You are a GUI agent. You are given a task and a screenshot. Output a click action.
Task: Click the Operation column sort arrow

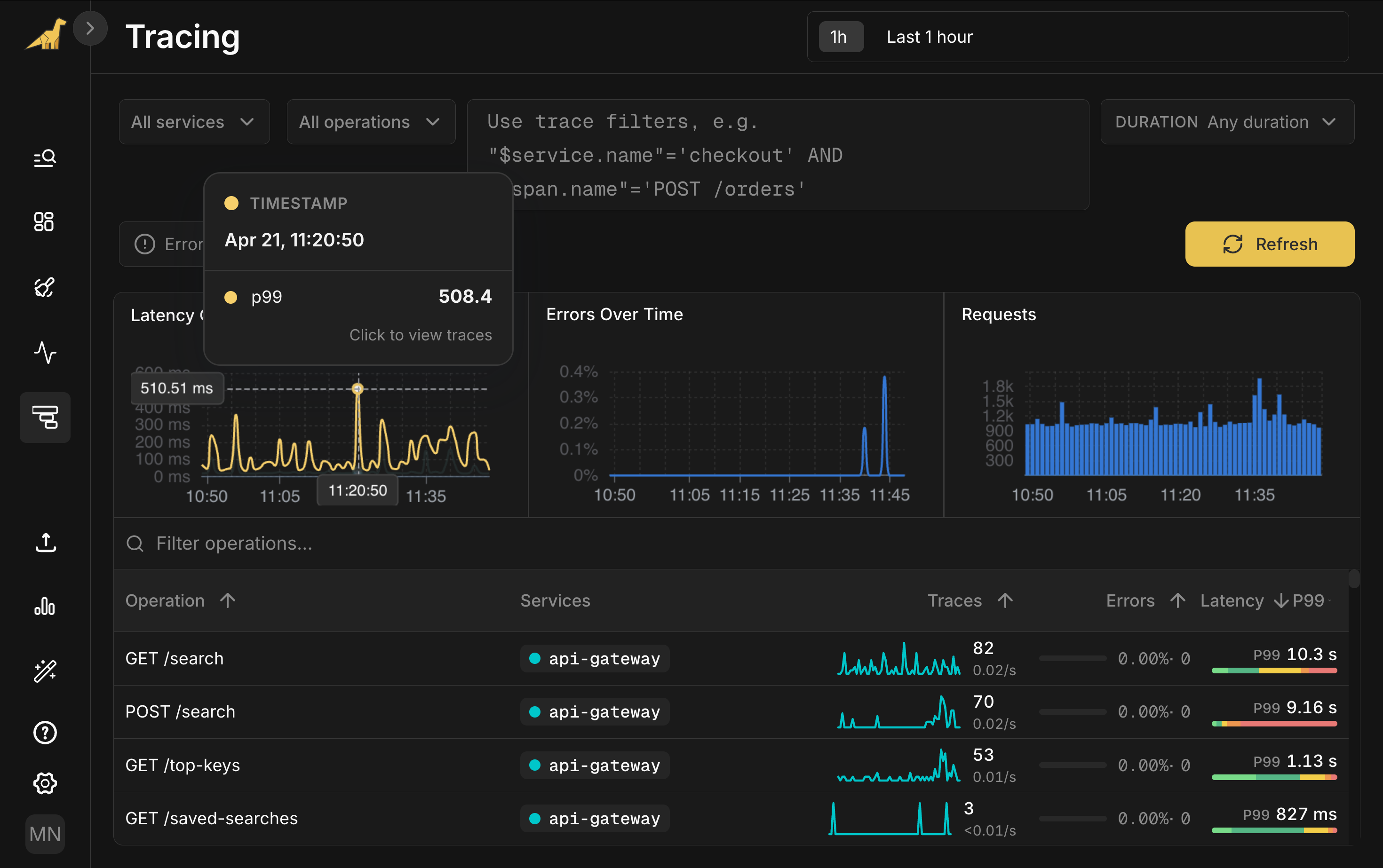227,600
